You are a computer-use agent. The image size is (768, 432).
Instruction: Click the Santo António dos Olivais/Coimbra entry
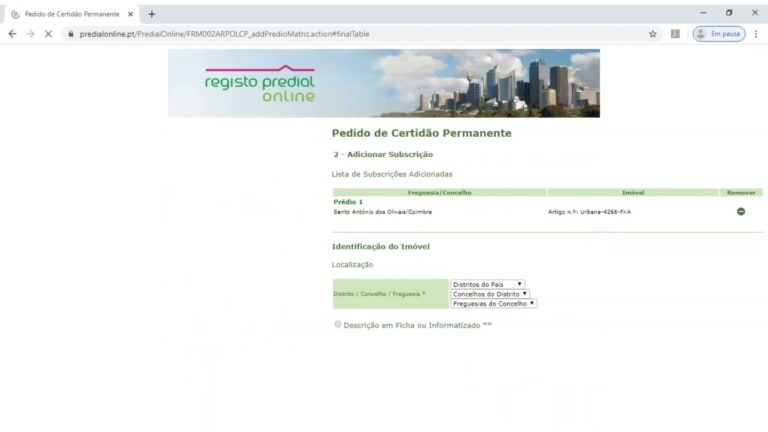pyautogui.click(x=383, y=212)
